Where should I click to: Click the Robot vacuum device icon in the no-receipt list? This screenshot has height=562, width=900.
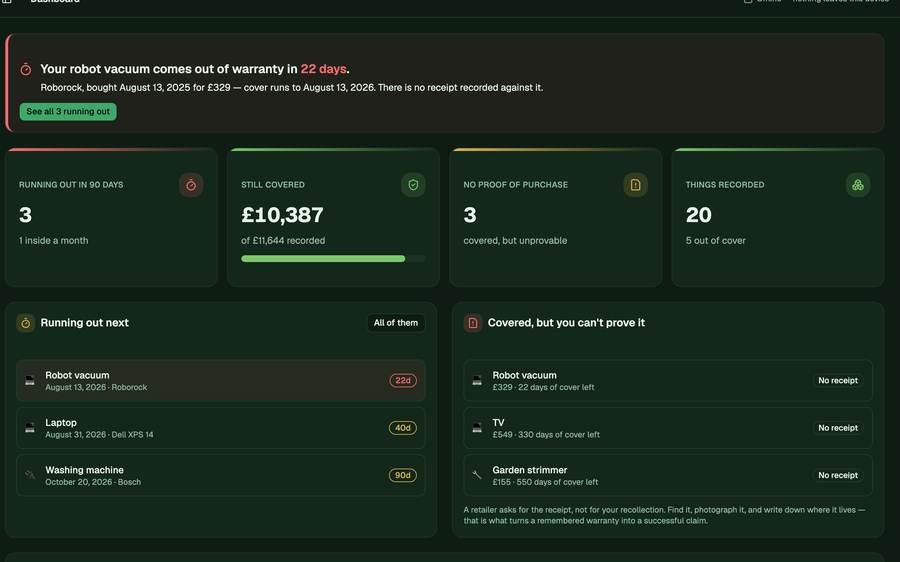(477, 381)
